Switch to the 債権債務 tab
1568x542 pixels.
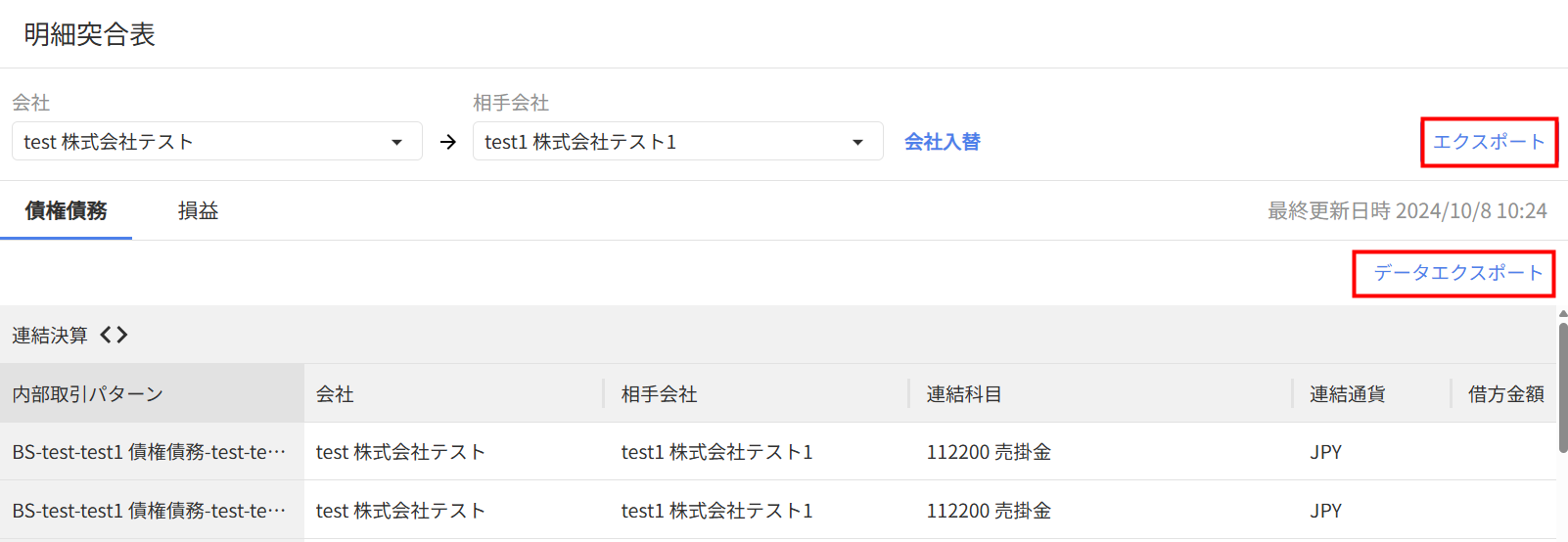(x=67, y=210)
